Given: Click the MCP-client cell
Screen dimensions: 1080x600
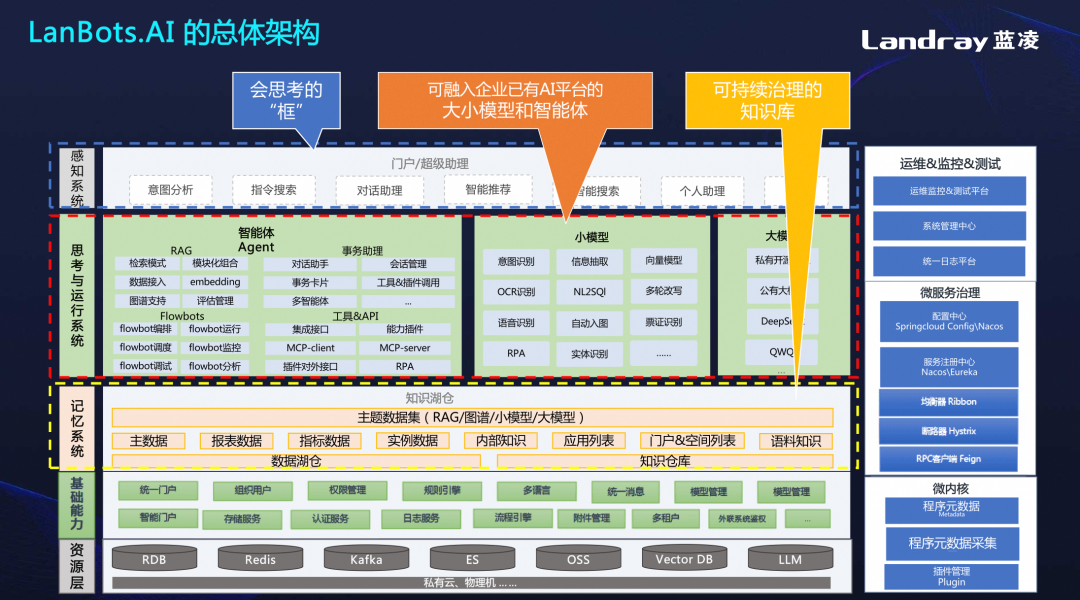Looking at the screenshot, I should click(310, 348).
